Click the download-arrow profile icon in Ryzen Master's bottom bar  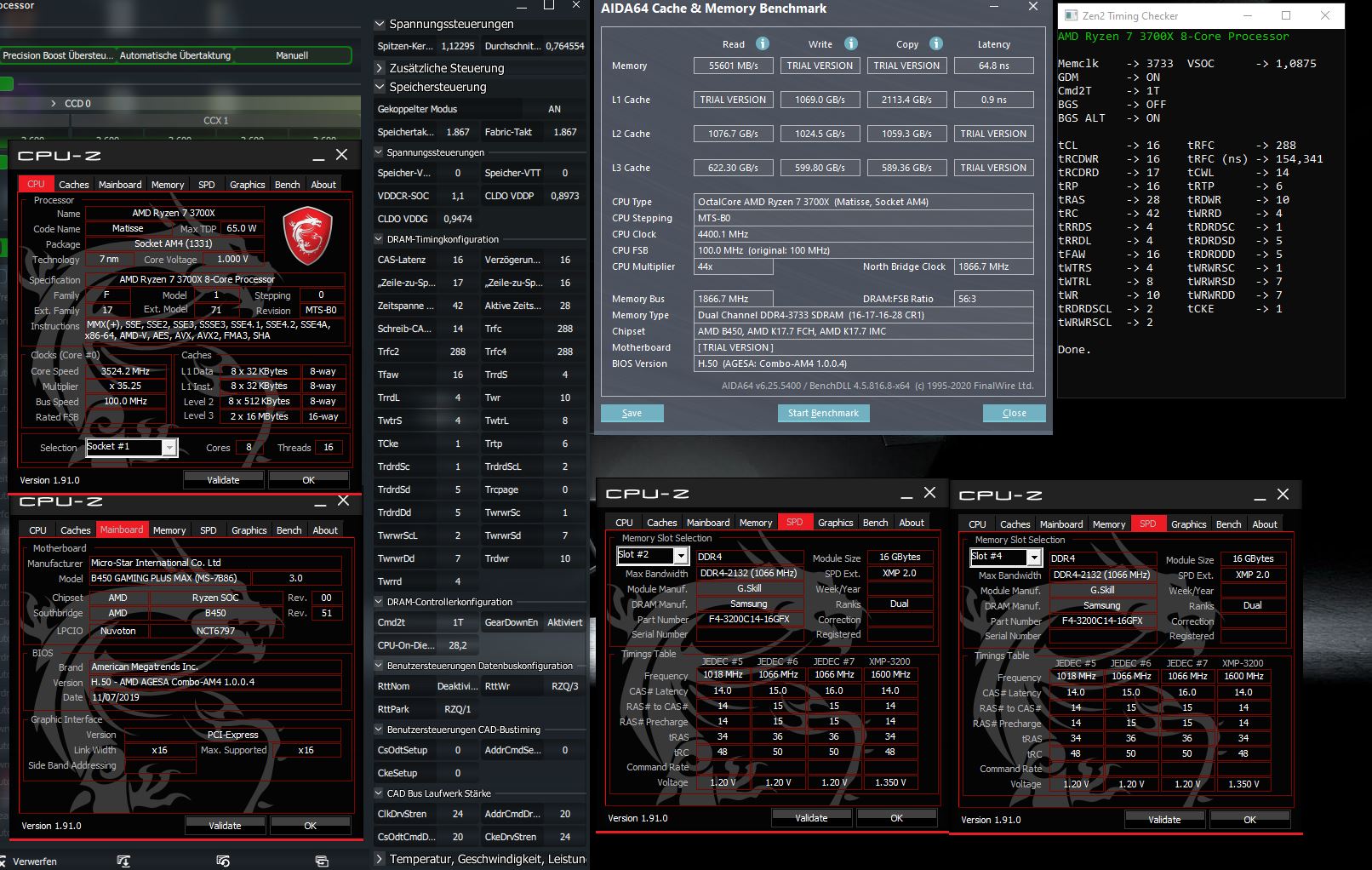click(123, 861)
